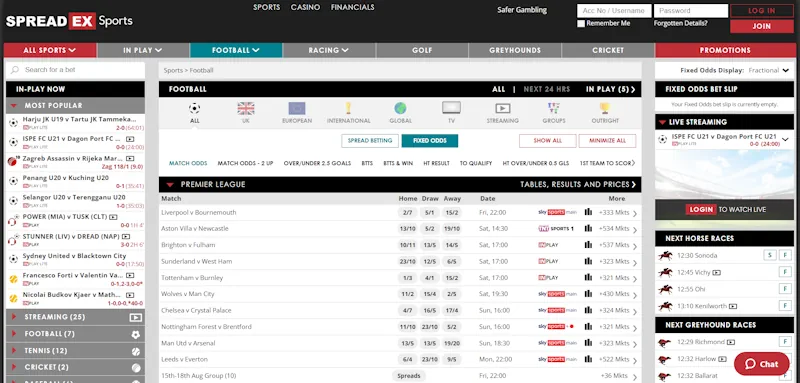Click the Streaming (25) video icon

(x=135, y=317)
